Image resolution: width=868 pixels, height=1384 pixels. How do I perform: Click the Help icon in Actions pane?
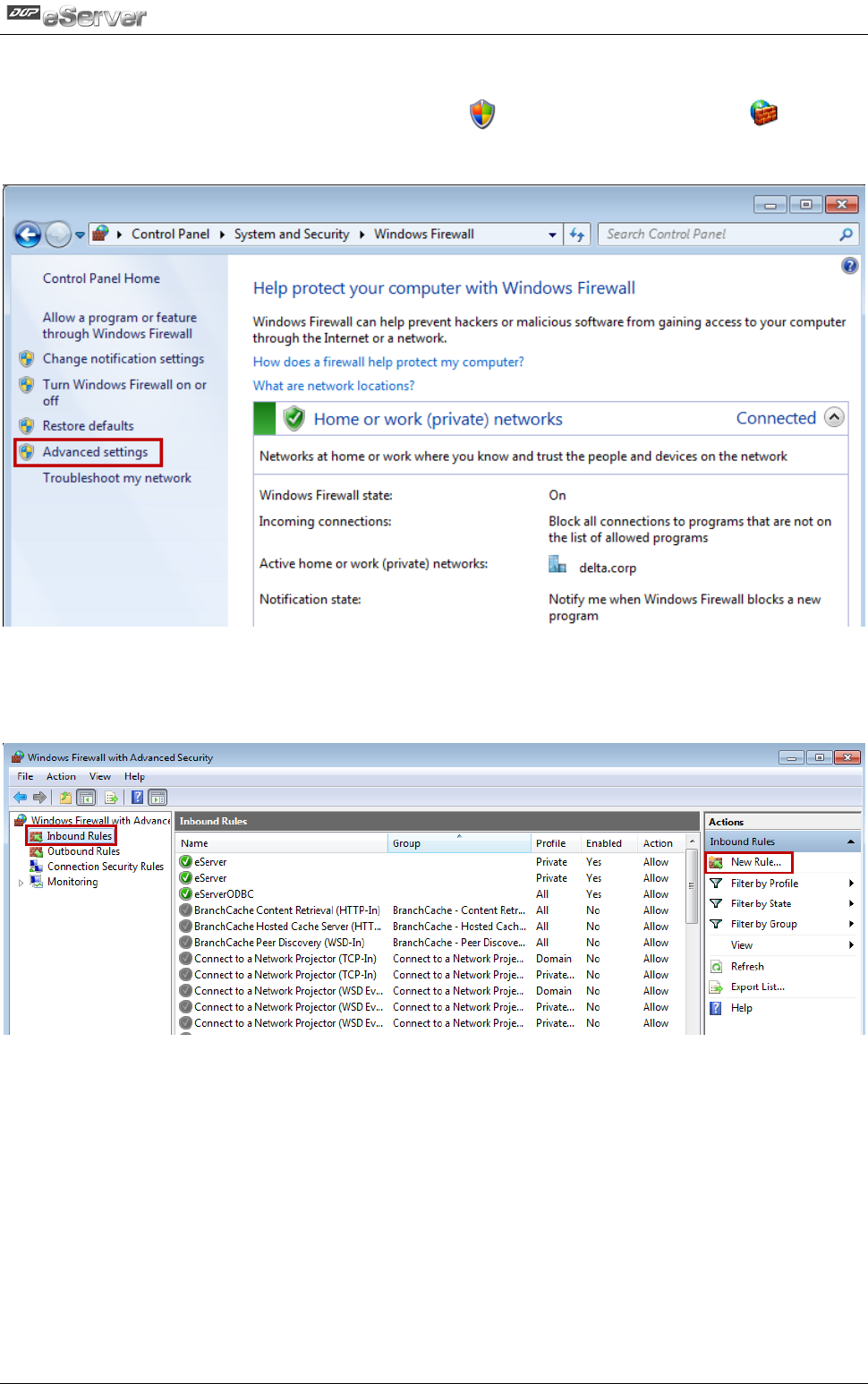pyautogui.click(x=716, y=1008)
